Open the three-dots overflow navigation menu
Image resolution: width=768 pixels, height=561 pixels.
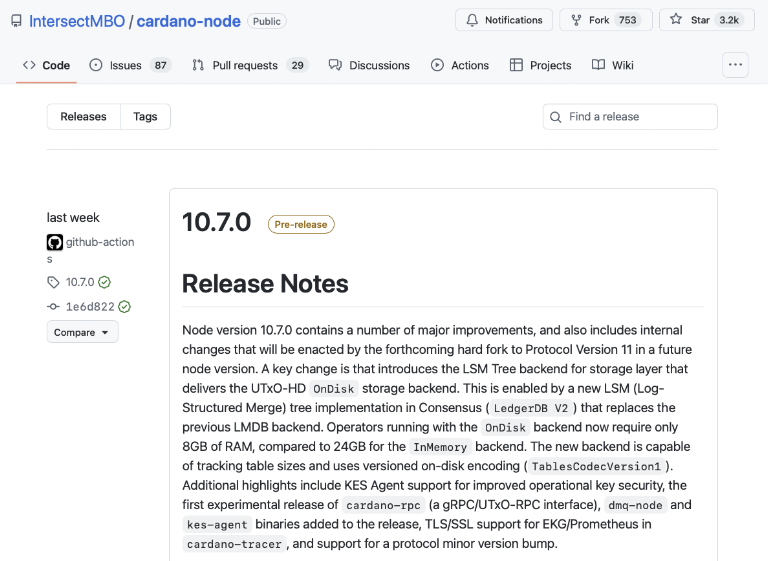pyautogui.click(x=735, y=65)
